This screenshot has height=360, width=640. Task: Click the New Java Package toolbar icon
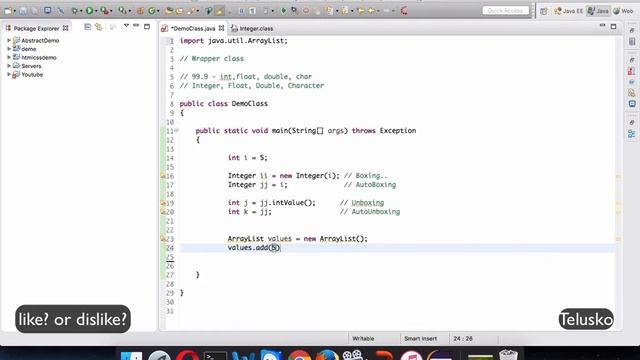pos(140,11)
